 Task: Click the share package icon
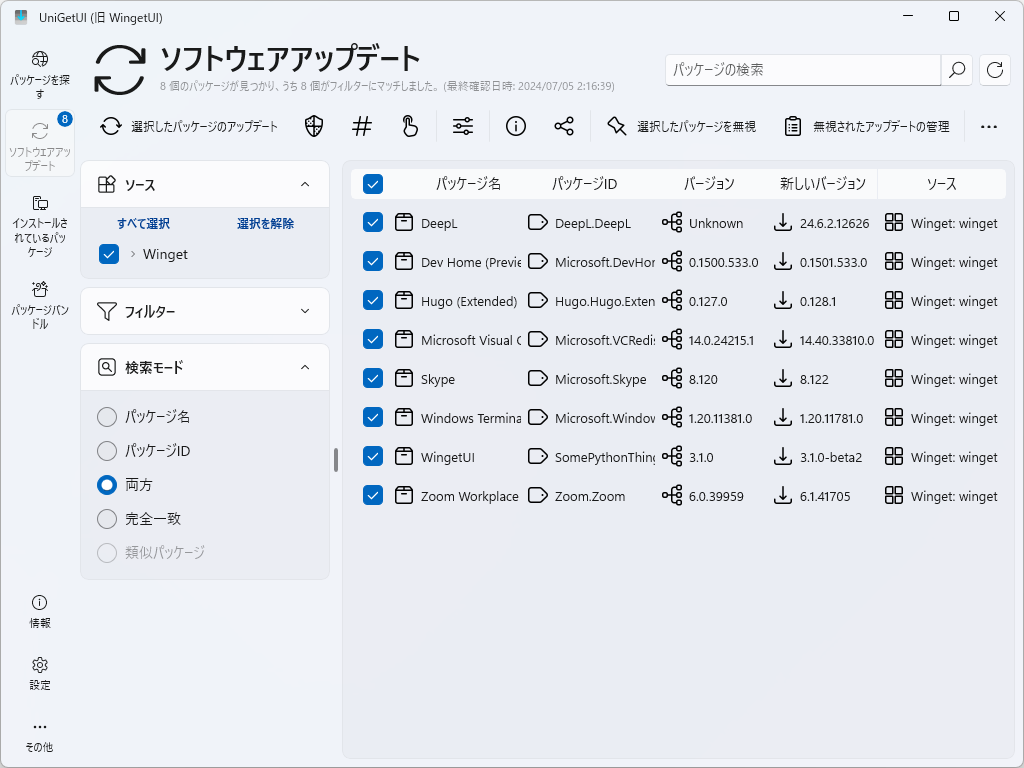(x=563, y=127)
